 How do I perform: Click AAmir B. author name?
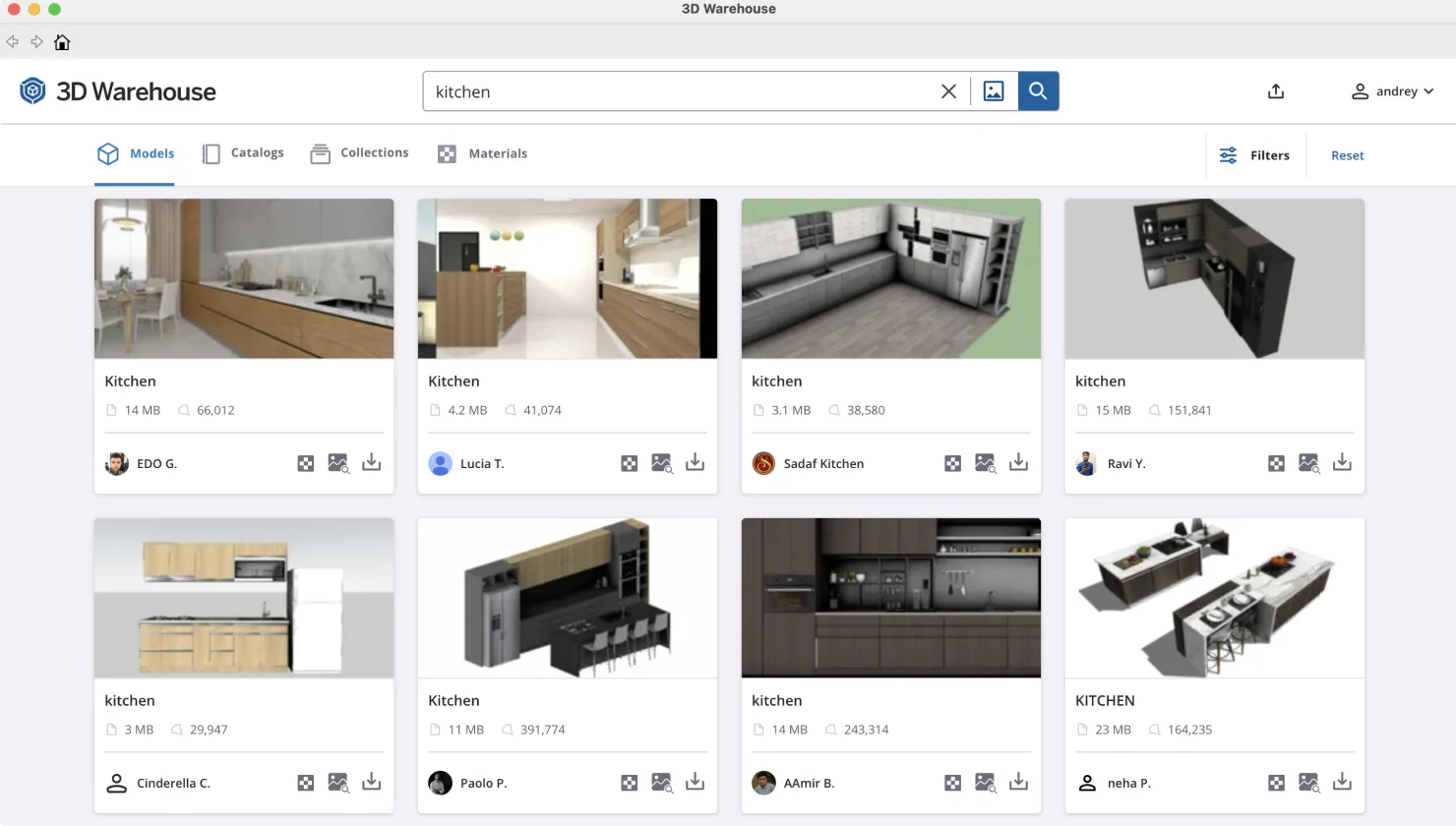point(809,784)
